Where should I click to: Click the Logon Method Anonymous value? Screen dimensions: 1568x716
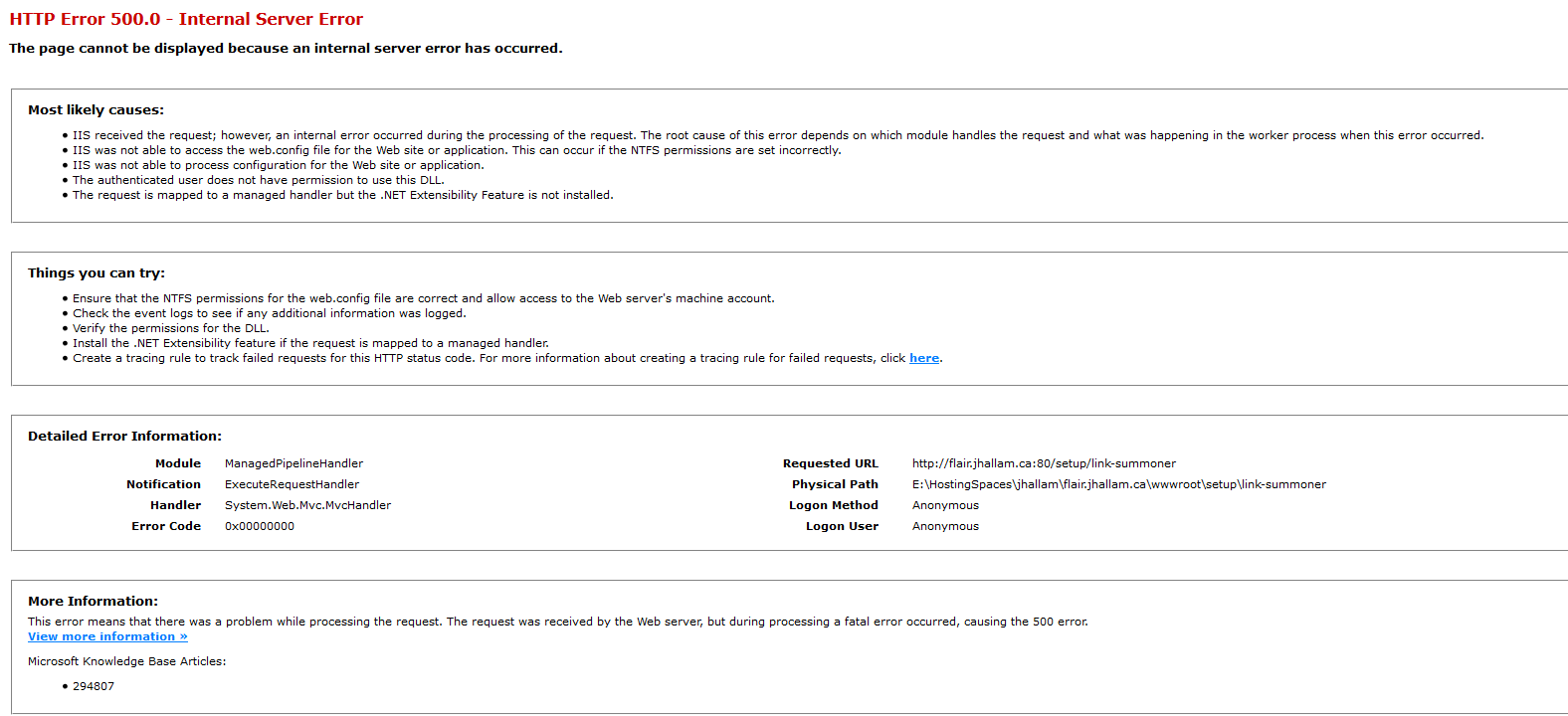945,505
